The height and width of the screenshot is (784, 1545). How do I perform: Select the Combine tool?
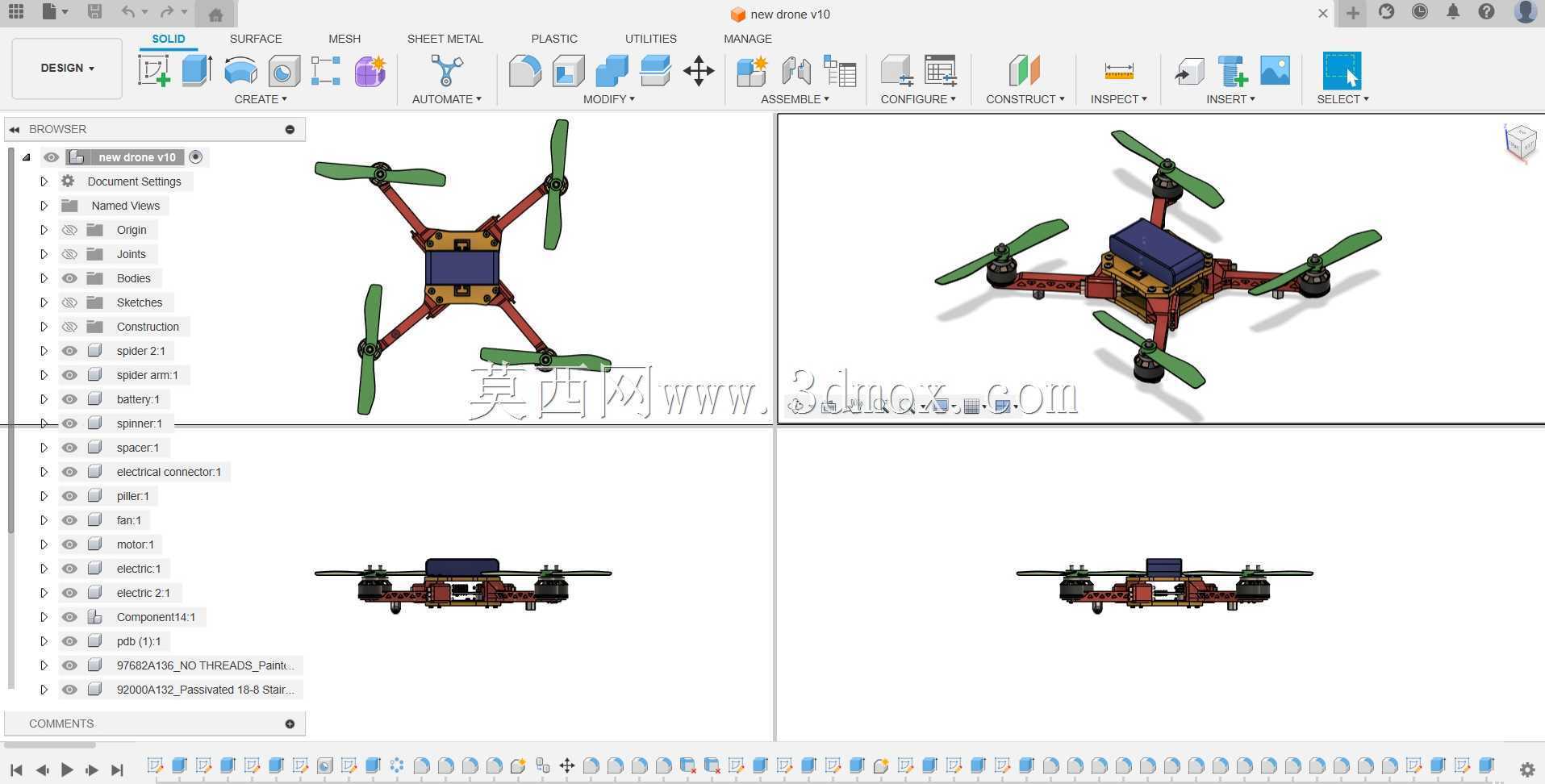(612, 71)
